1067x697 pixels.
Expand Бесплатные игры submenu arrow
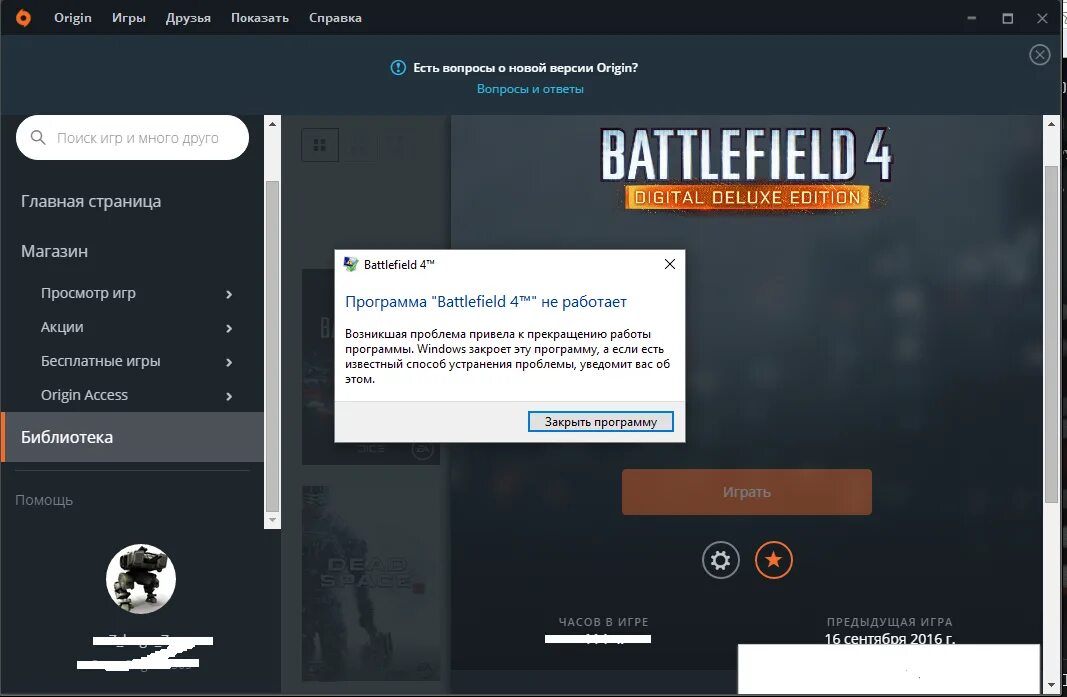pos(229,362)
